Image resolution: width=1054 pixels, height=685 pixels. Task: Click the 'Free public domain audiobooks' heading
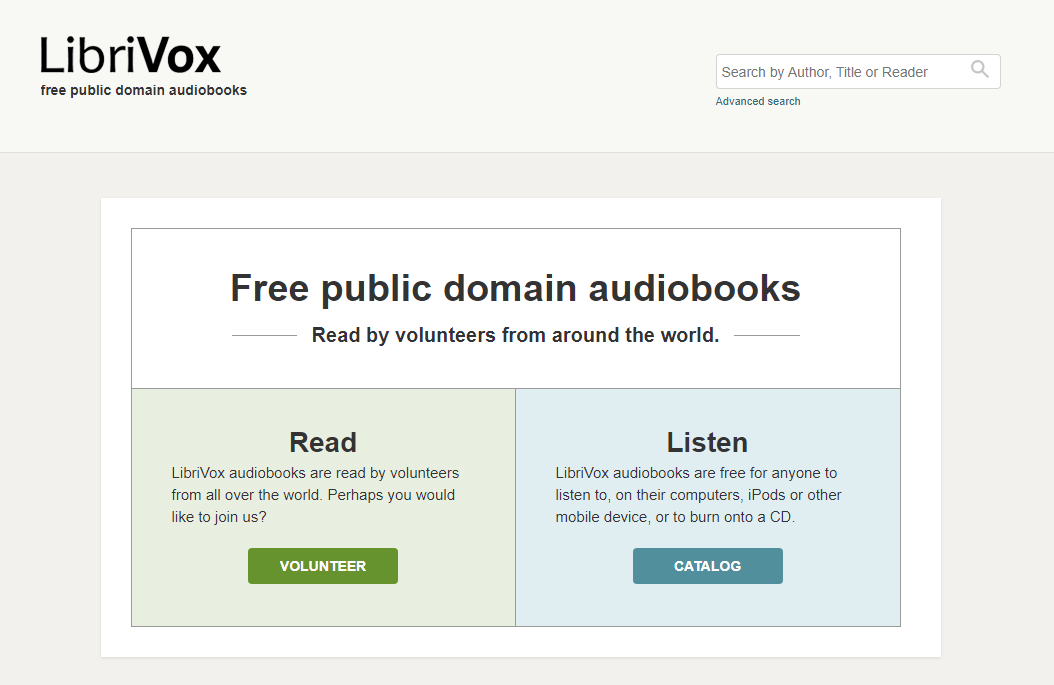coord(516,288)
